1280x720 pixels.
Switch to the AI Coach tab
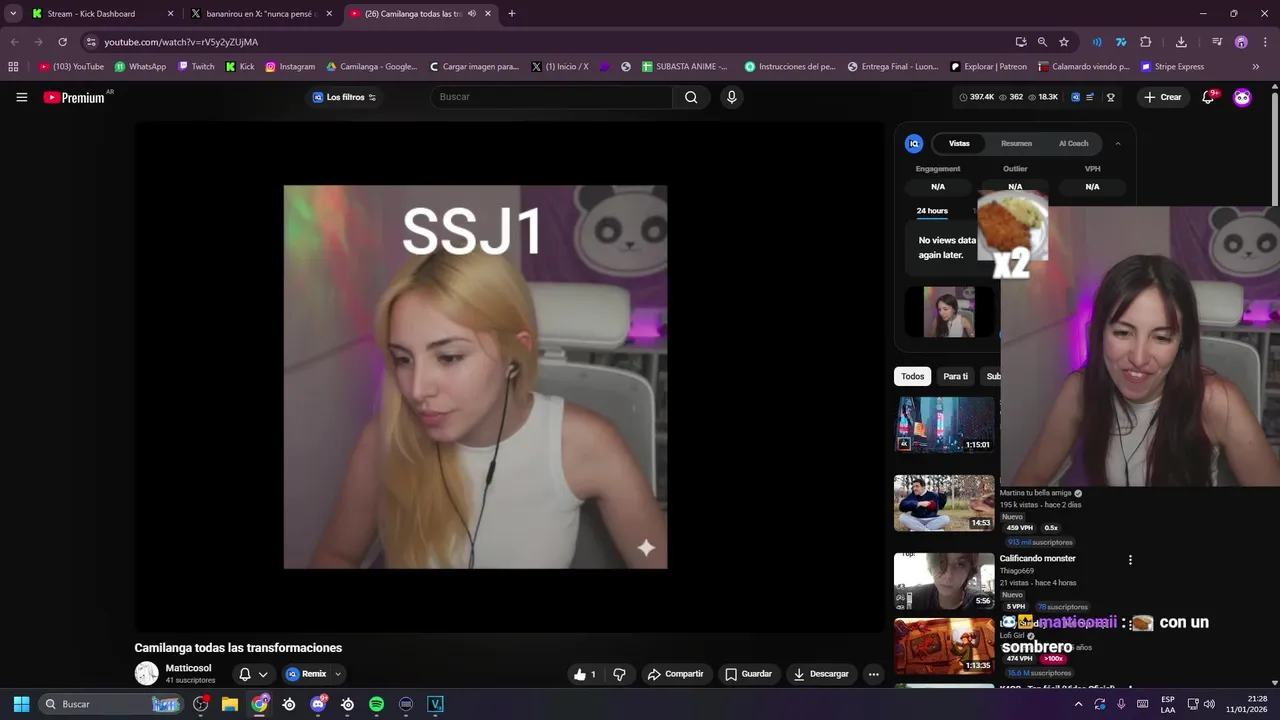coord(1073,144)
